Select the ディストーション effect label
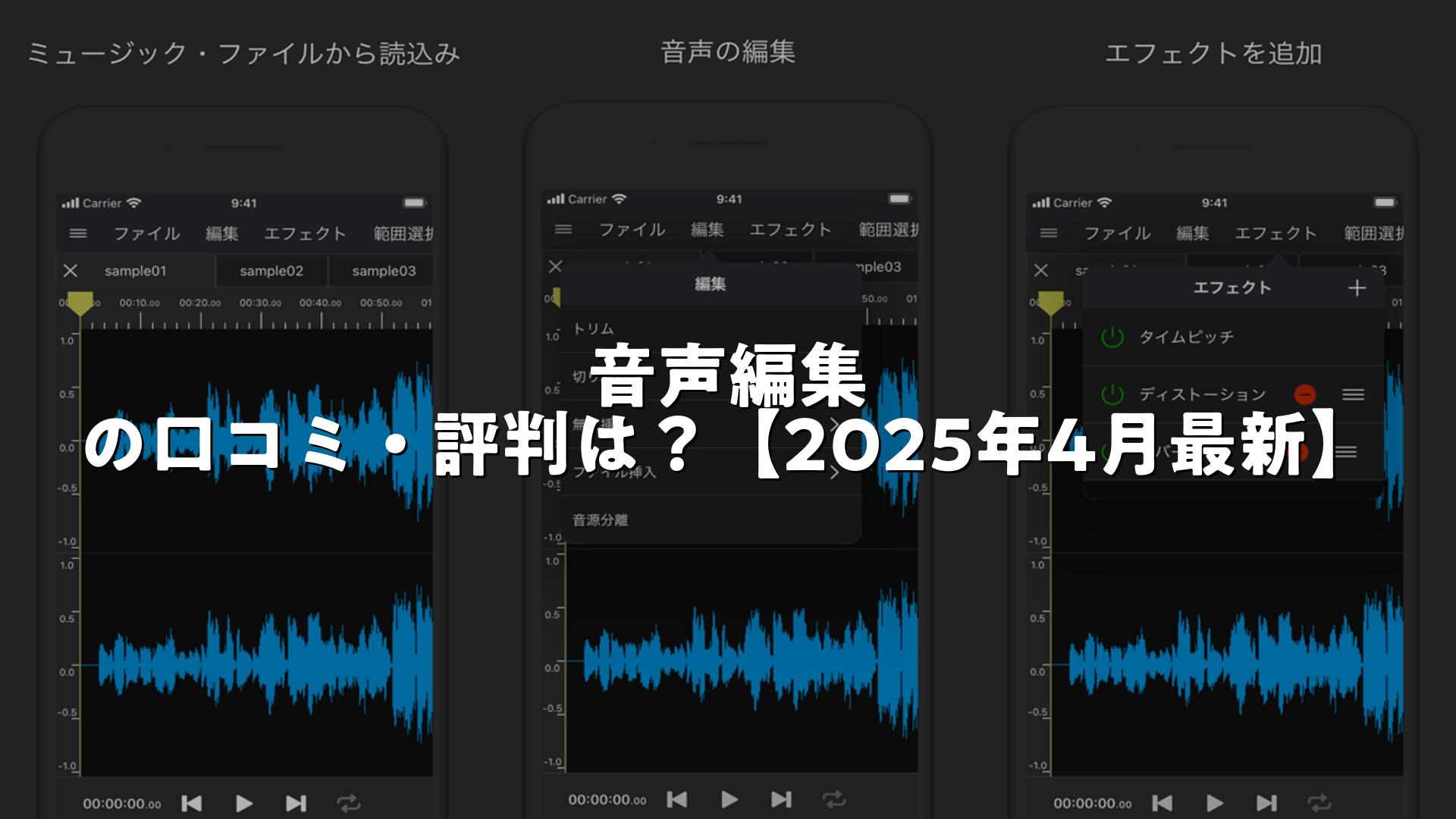Screen dimensions: 1456x819 (x=1203, y=394)
